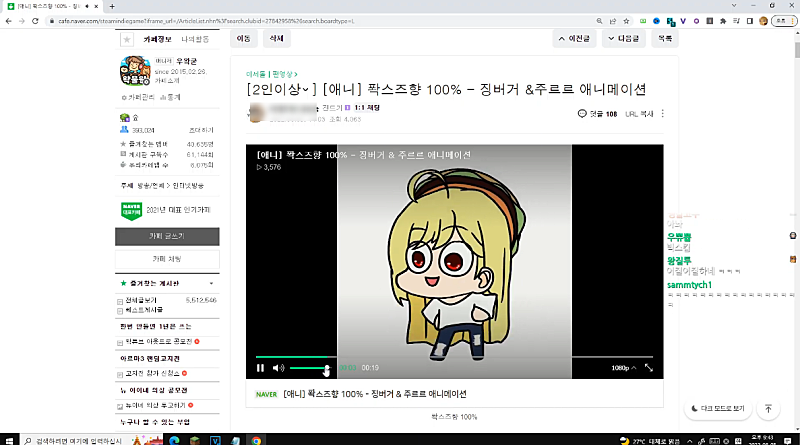Open the 아르마3 랜덤고지전 menu heading
Screen dimensions: 800x445
tap(149, 359)
